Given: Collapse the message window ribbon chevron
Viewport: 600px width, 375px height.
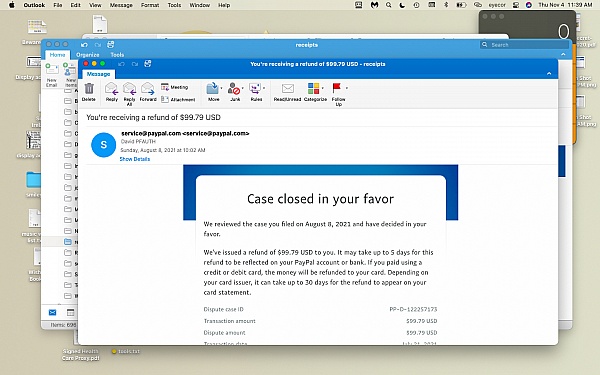Looking at the screenshot, I should [x=549, y=73].
